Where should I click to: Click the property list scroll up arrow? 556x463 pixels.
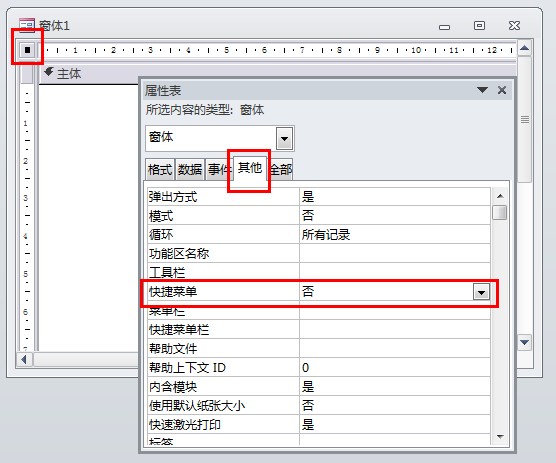[x=500, y=196]
